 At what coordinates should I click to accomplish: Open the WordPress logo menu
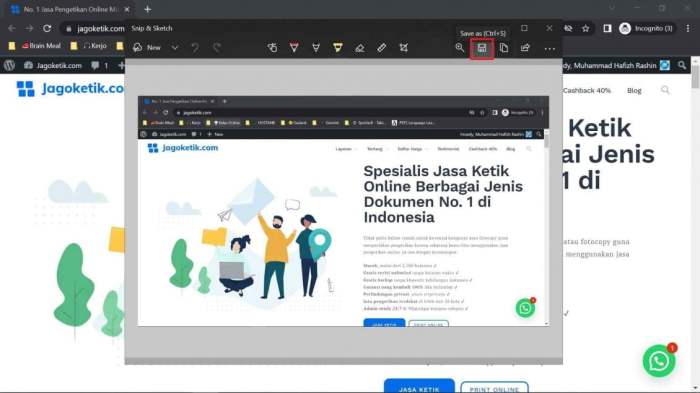(9, 65)
